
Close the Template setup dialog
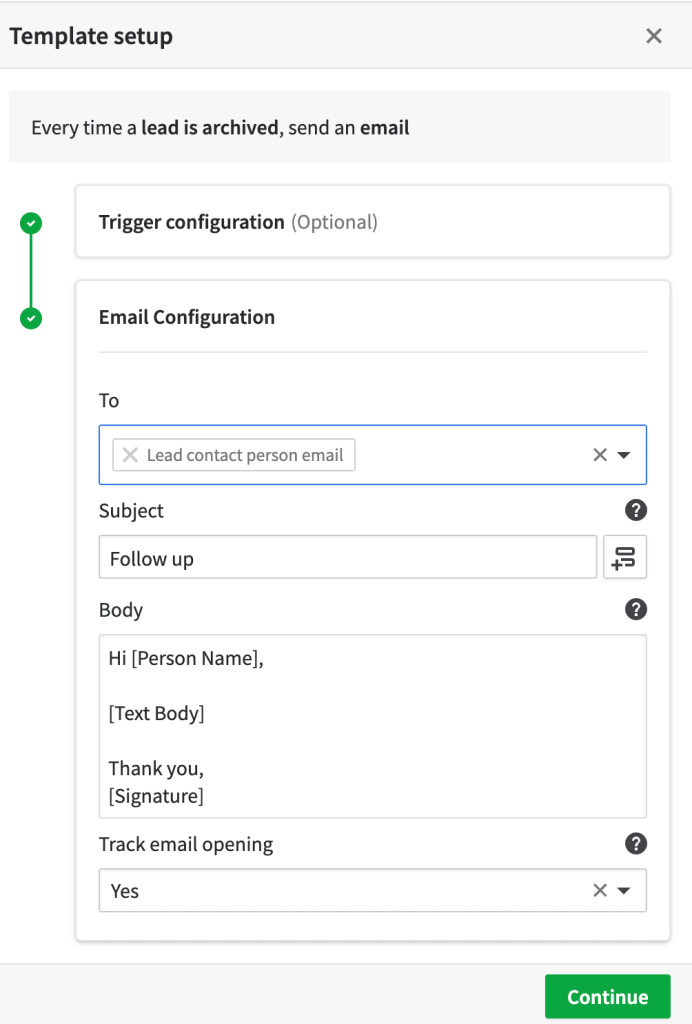pyautogui.click(x=654, y=35)
